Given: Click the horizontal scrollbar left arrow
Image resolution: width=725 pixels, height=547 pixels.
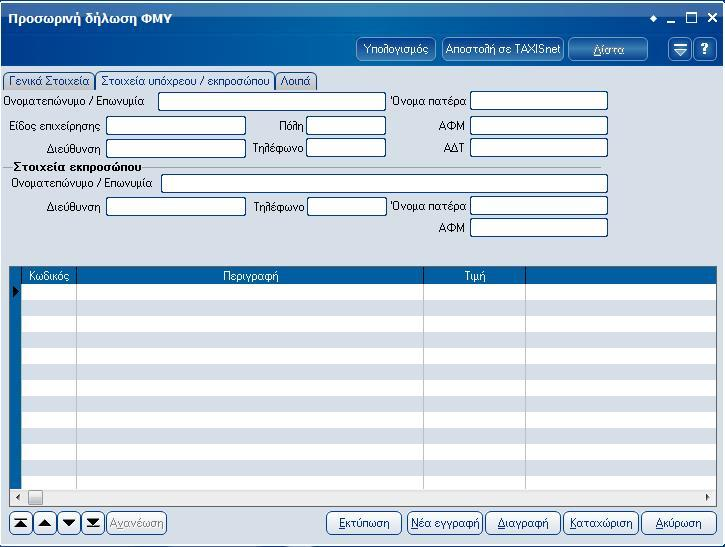Looking at the screenshot, I should pyautogui.click(x=18, y=498).
